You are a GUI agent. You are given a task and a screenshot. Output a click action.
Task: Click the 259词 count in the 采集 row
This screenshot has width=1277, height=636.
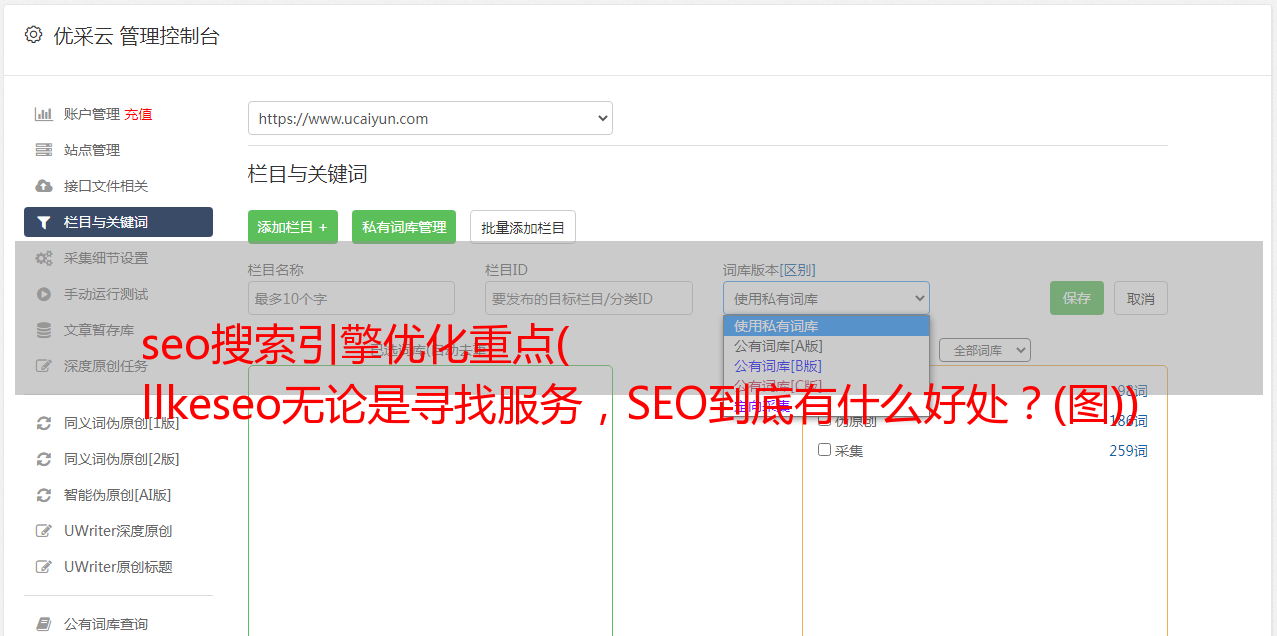[1128, 451]
